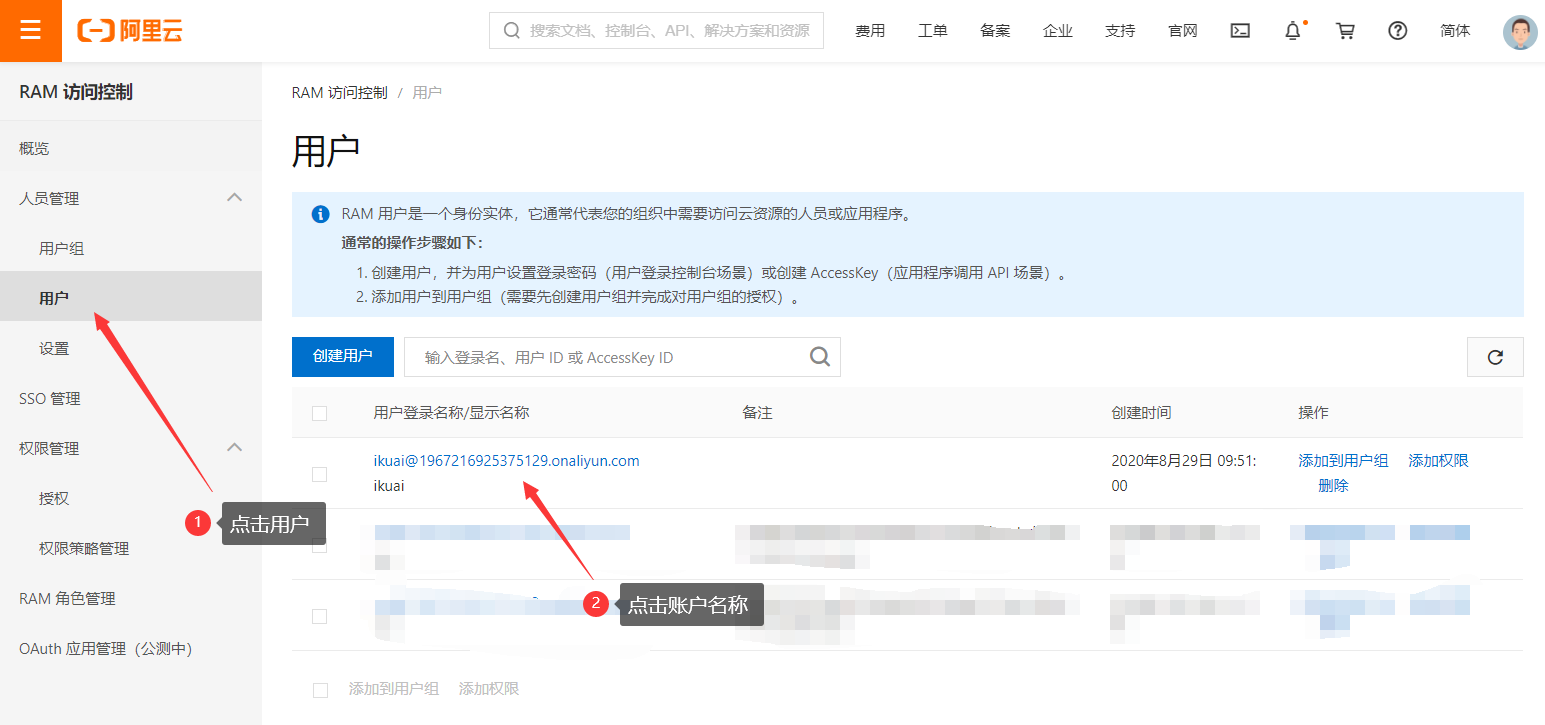This screenshot has height=725, width=1545.
Task: Open the 费用 menu
Action: pyautogui.click(x=870, y=31)
